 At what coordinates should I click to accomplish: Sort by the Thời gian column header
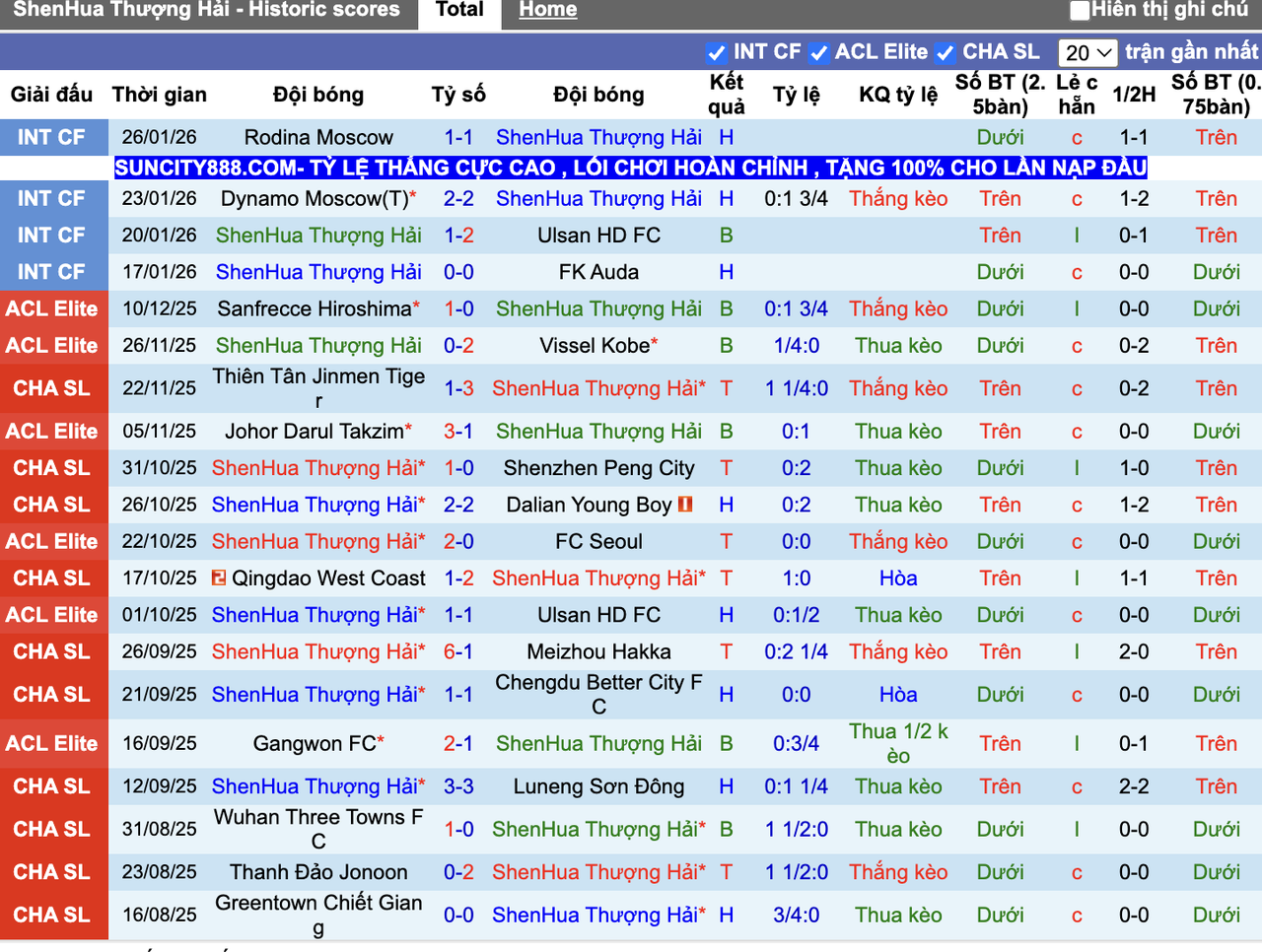pyautogui.click(x=160, y=95)
